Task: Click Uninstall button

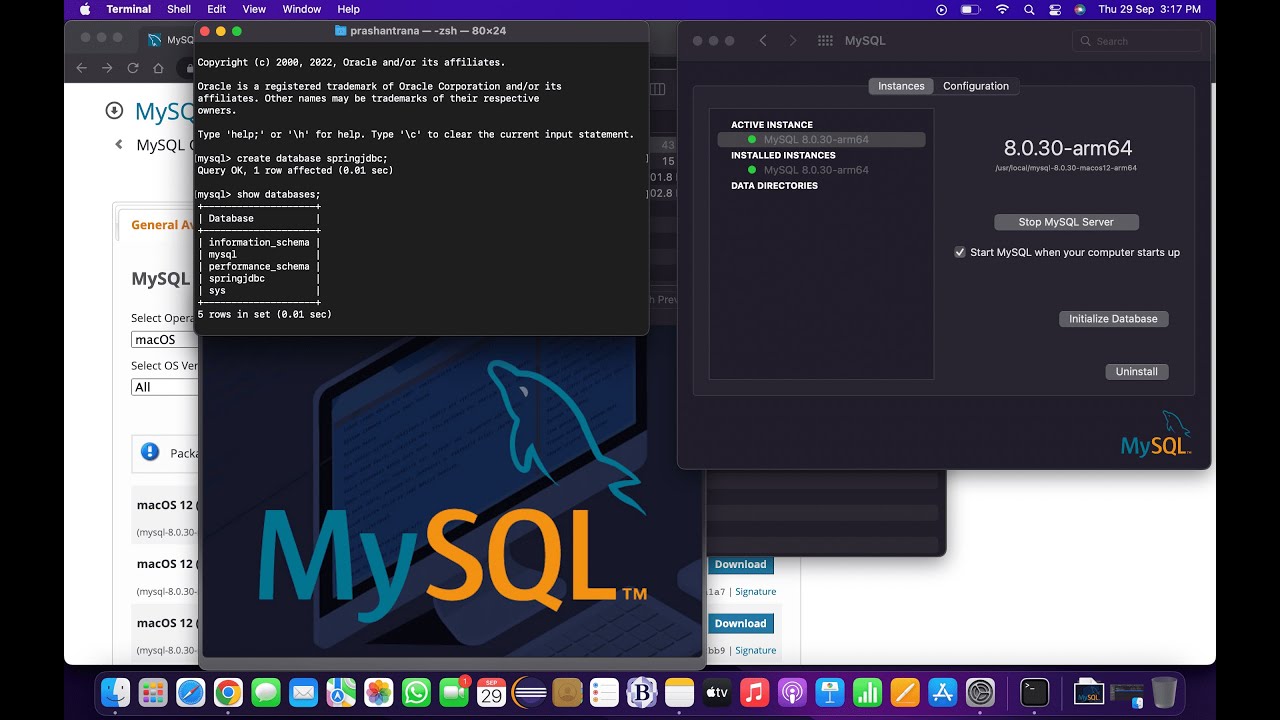Action: point(1137,372)
